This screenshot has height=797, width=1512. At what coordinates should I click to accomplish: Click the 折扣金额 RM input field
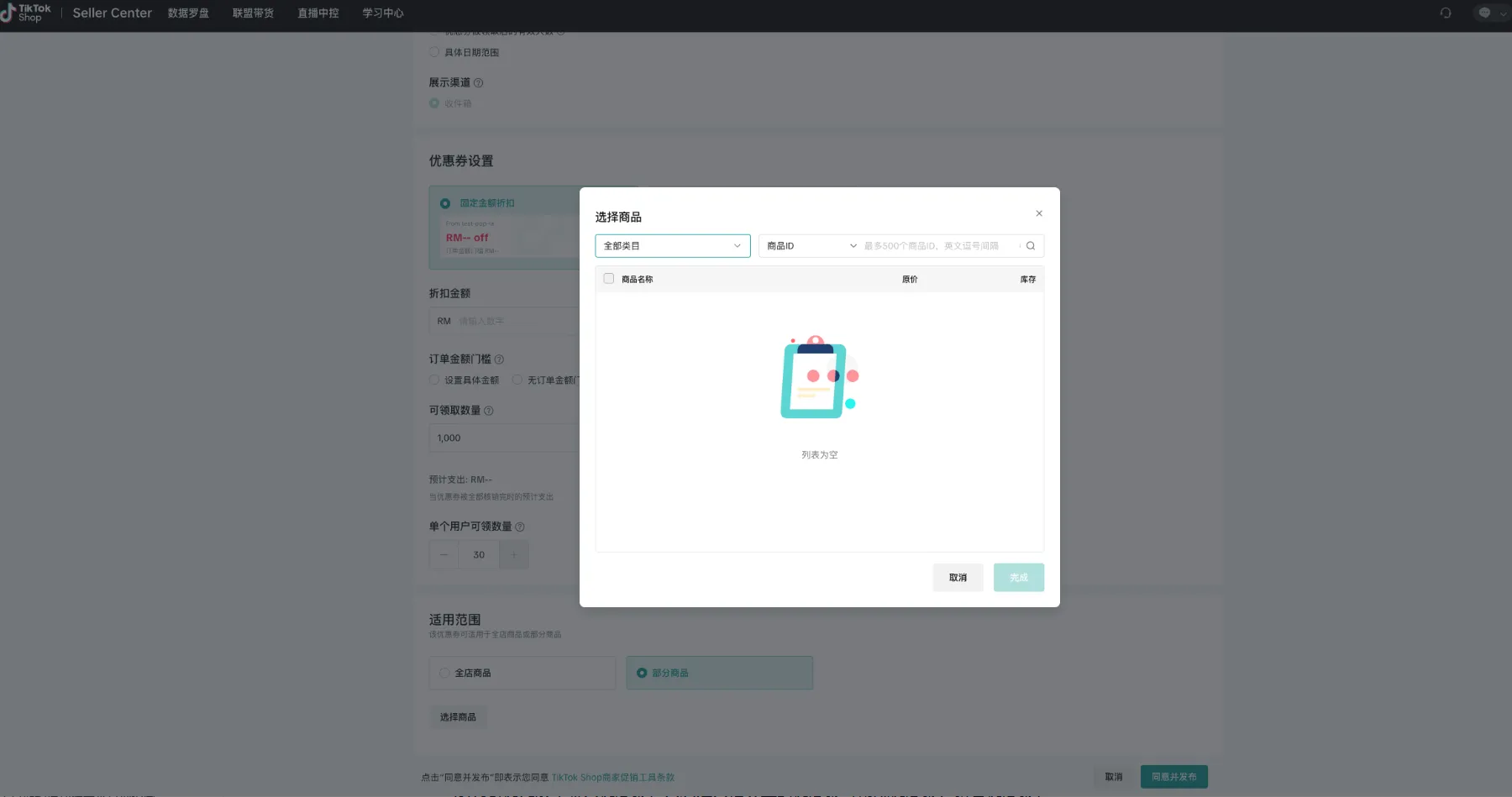click(x=504, y=321)
